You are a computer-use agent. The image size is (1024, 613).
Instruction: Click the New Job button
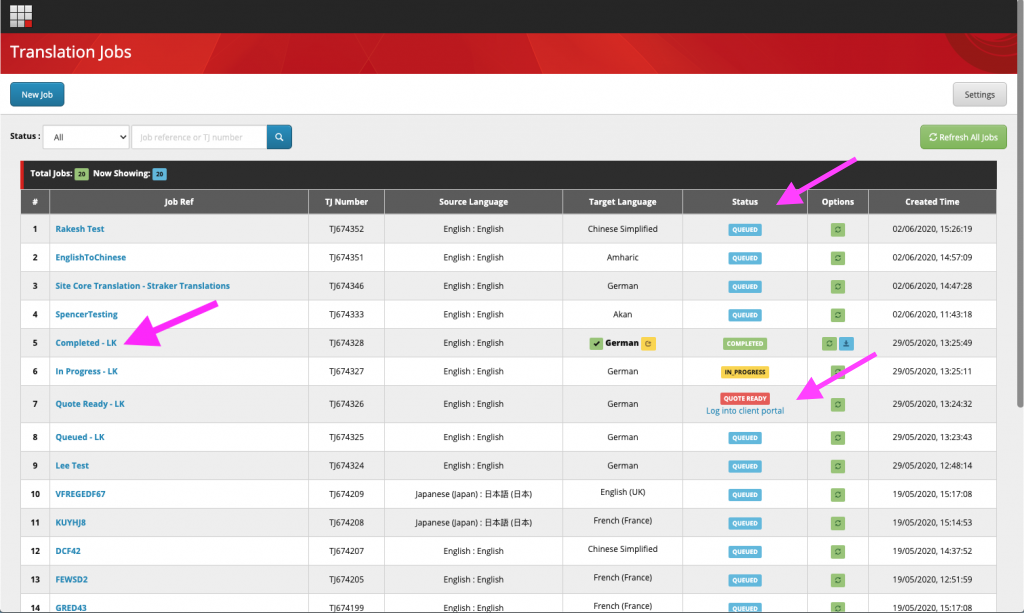[37, 95]
